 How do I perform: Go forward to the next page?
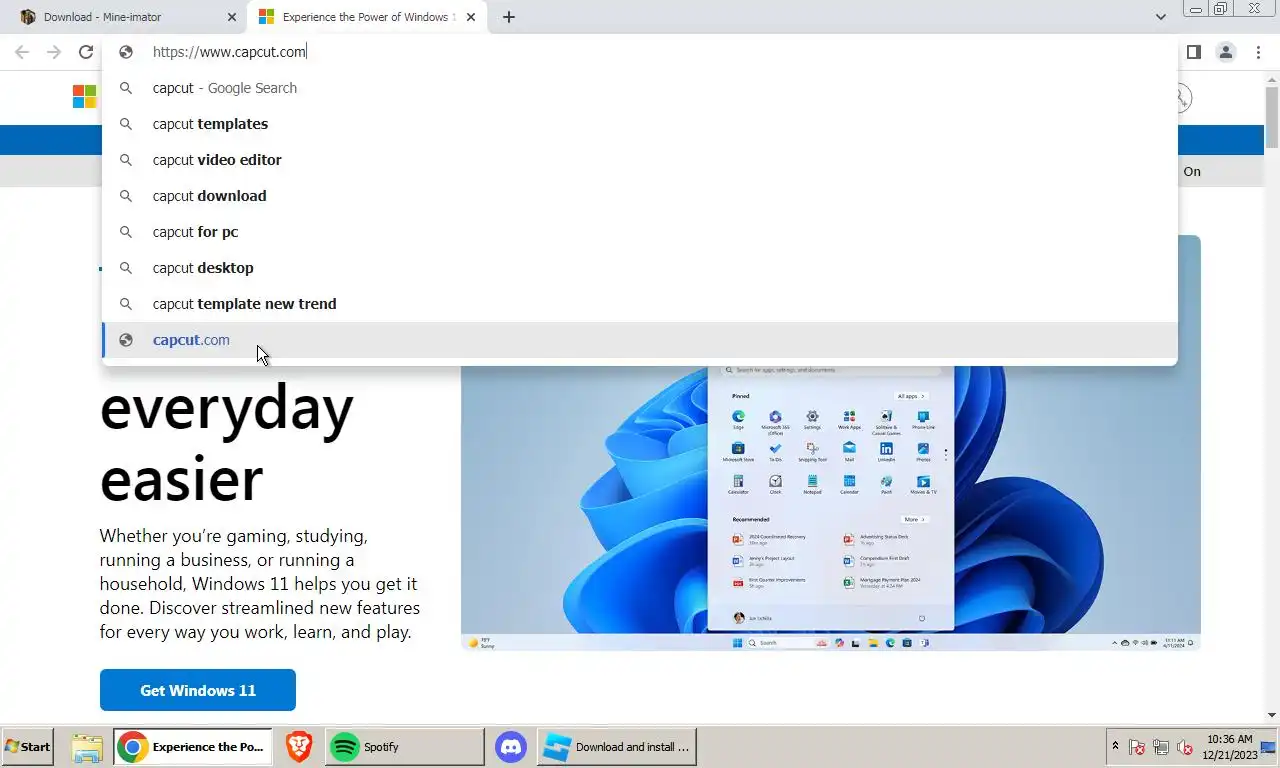pyautogui.click(x=54, y=52)
